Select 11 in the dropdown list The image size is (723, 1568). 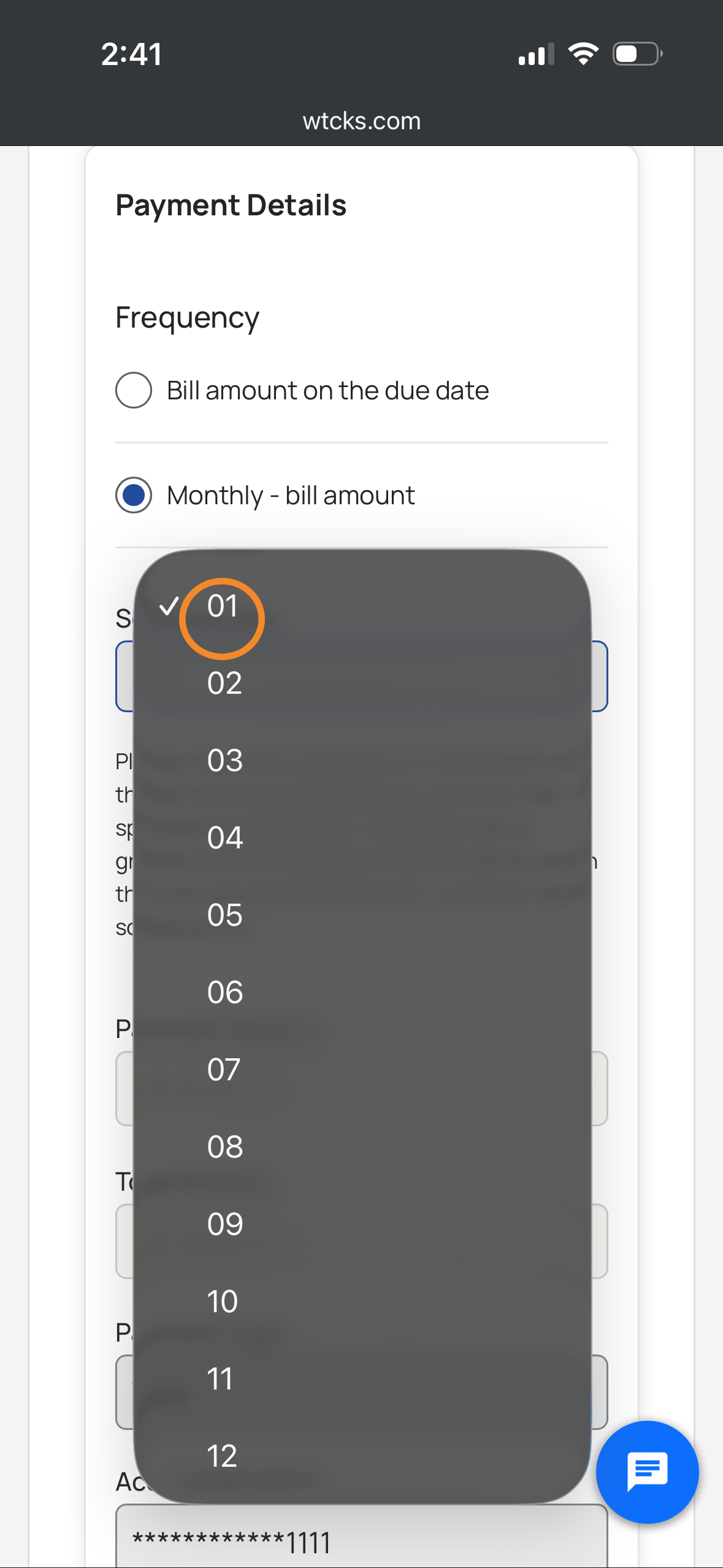pyautogui.click(x=220, y=1379)
